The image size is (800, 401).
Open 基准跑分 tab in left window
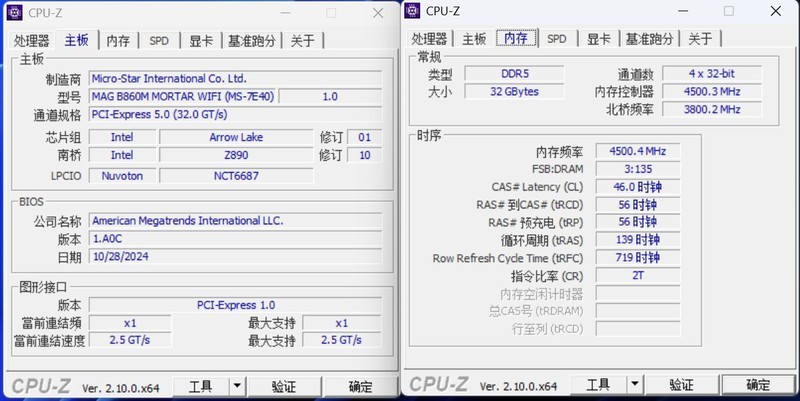click(x=252, y=41)
